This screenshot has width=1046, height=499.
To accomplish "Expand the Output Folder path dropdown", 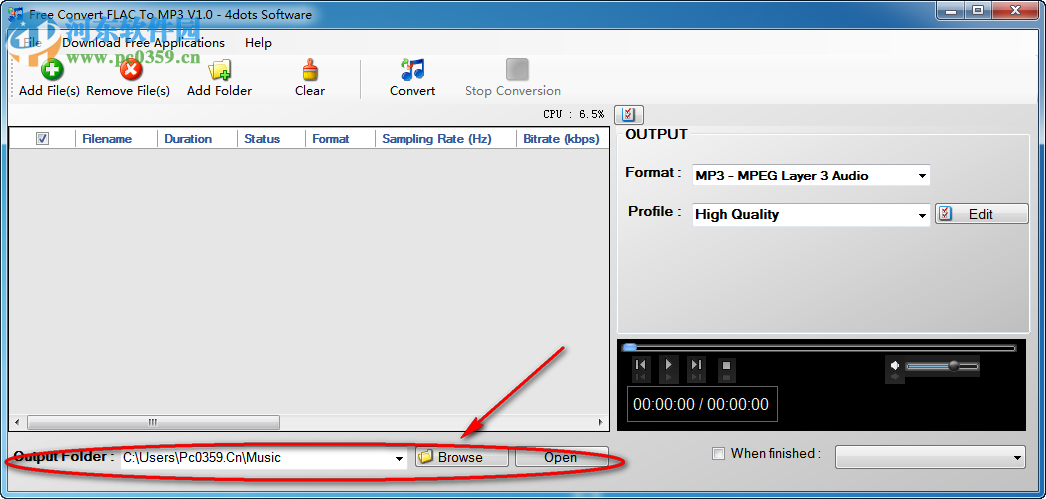I will (x=399, y=458).
